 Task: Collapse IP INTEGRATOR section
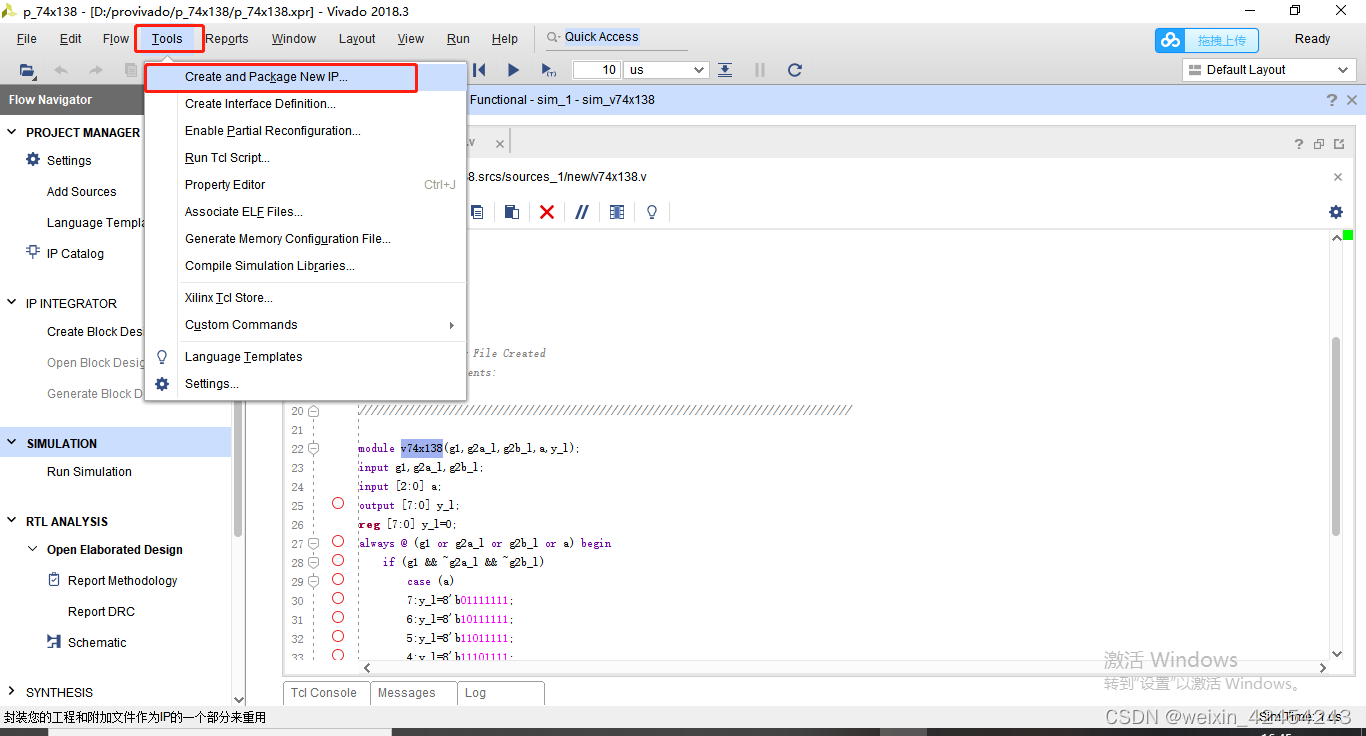(12, 304)
